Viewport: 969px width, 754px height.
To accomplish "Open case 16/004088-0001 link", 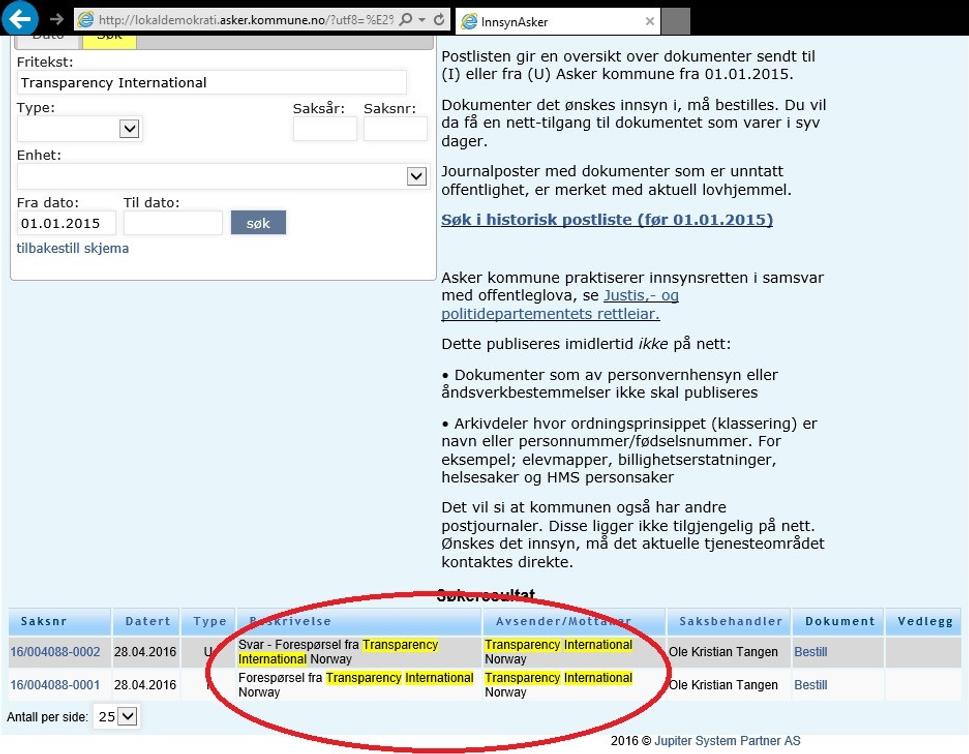I will pyautogui.click(x=55, y=685).
